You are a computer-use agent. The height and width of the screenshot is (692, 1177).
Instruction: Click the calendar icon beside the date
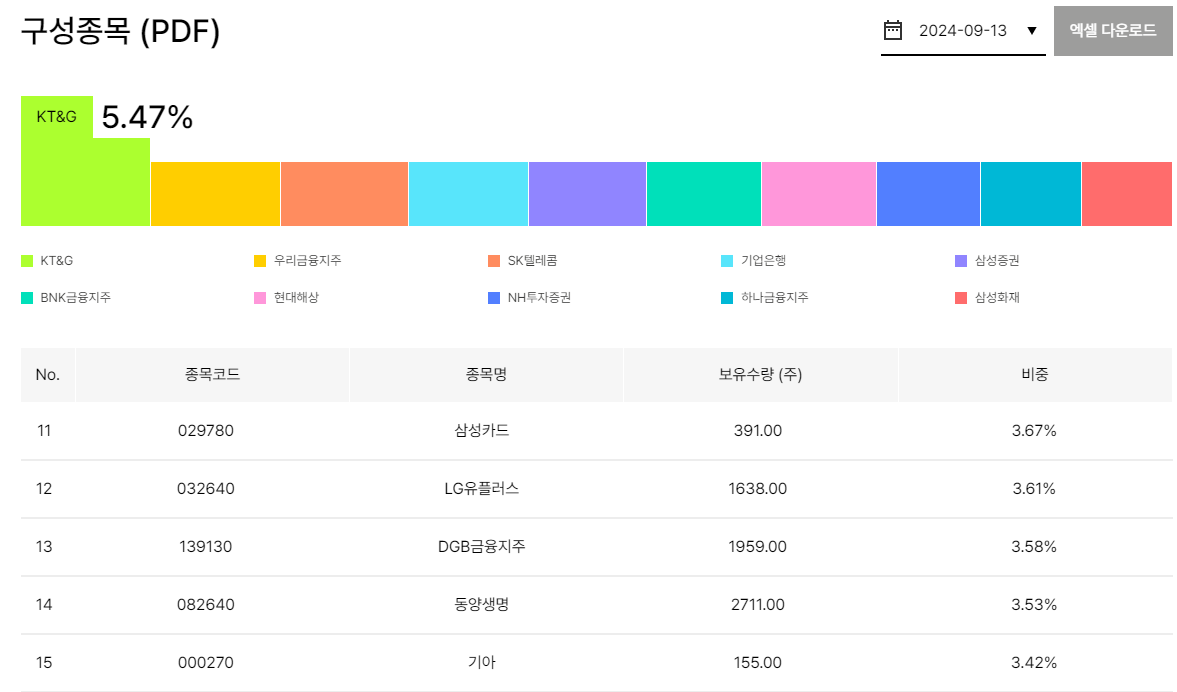(x=893, y=30)
